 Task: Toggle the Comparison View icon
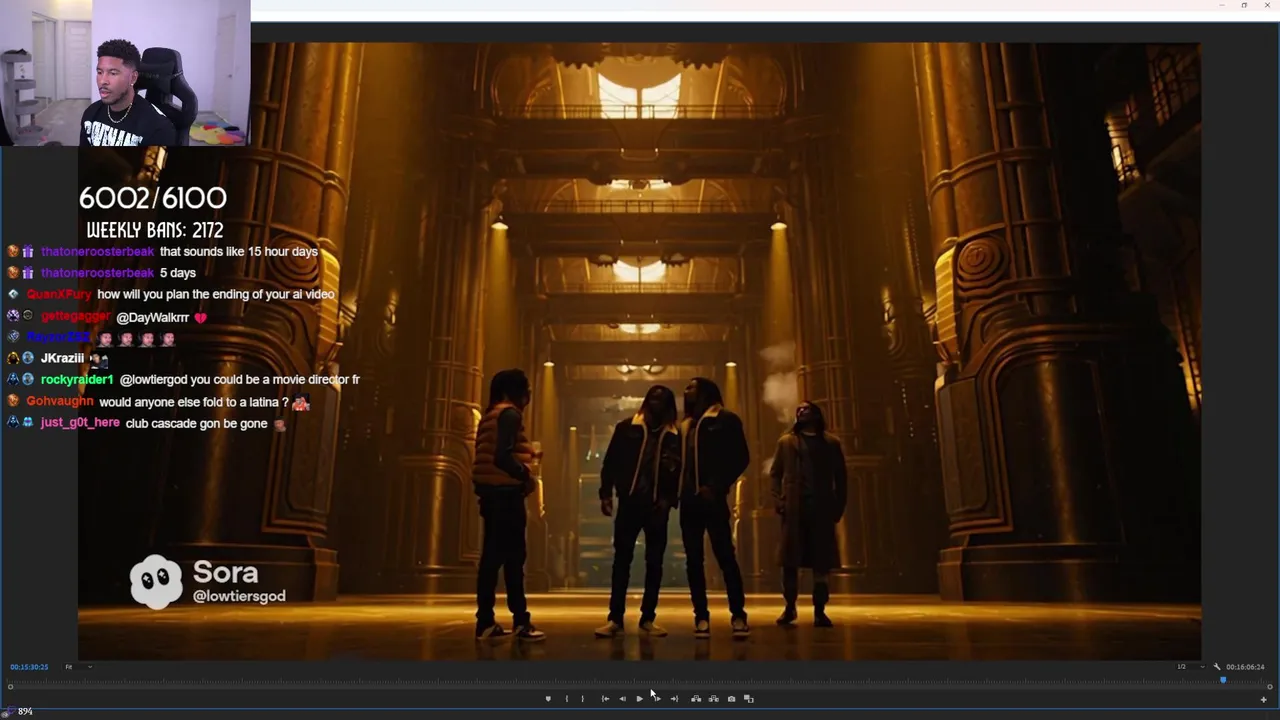tap(748, 699)
